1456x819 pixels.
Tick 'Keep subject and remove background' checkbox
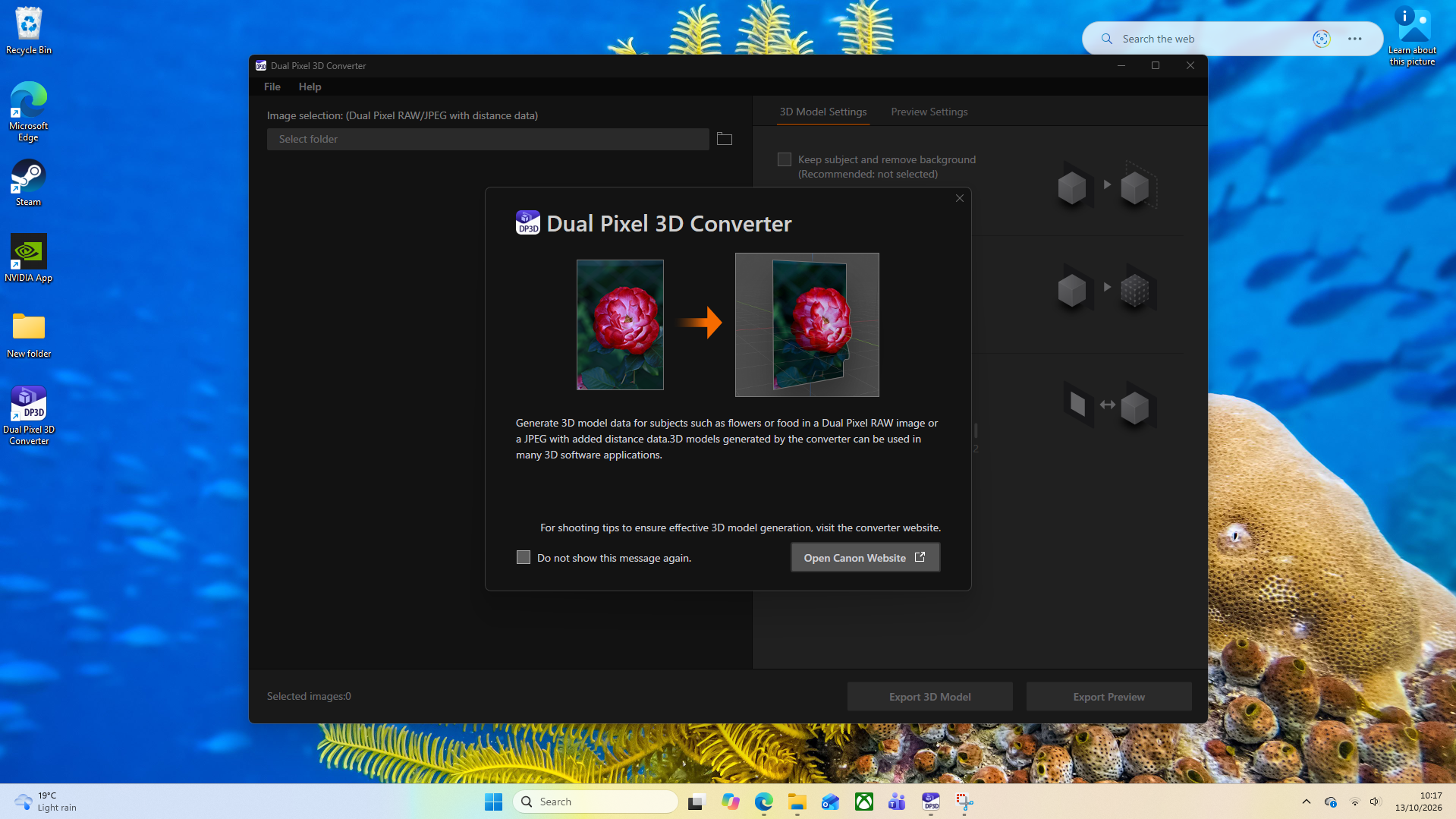pyautogui.click(x=785, y=159)
